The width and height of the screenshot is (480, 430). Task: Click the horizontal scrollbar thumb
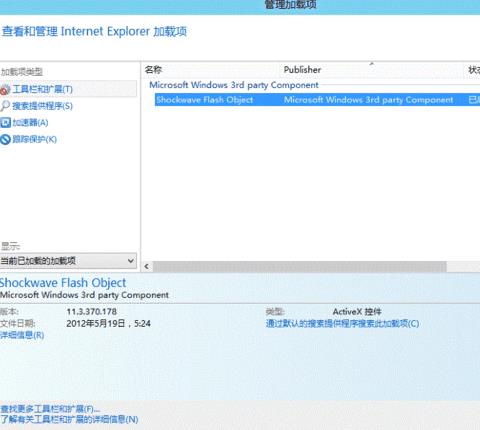(x=299, y=267)
